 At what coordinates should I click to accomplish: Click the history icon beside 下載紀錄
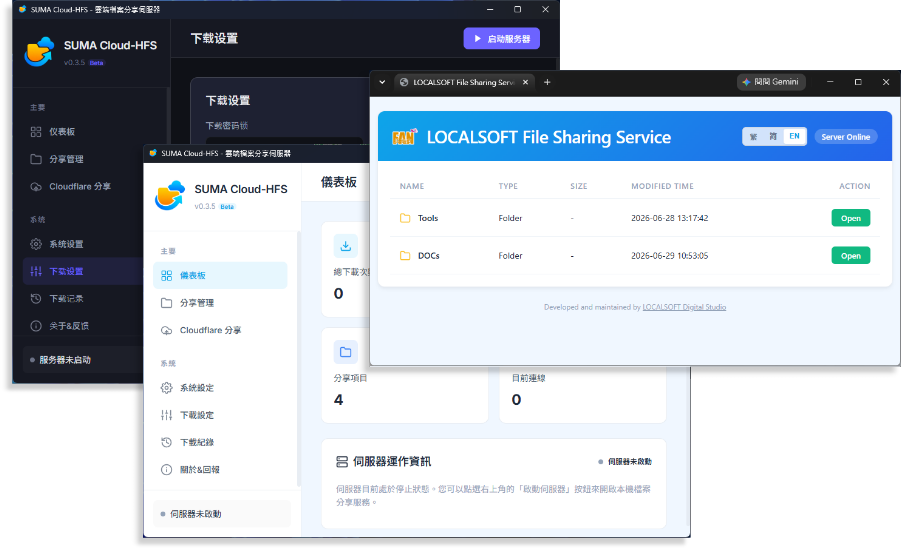click(167, 442)
